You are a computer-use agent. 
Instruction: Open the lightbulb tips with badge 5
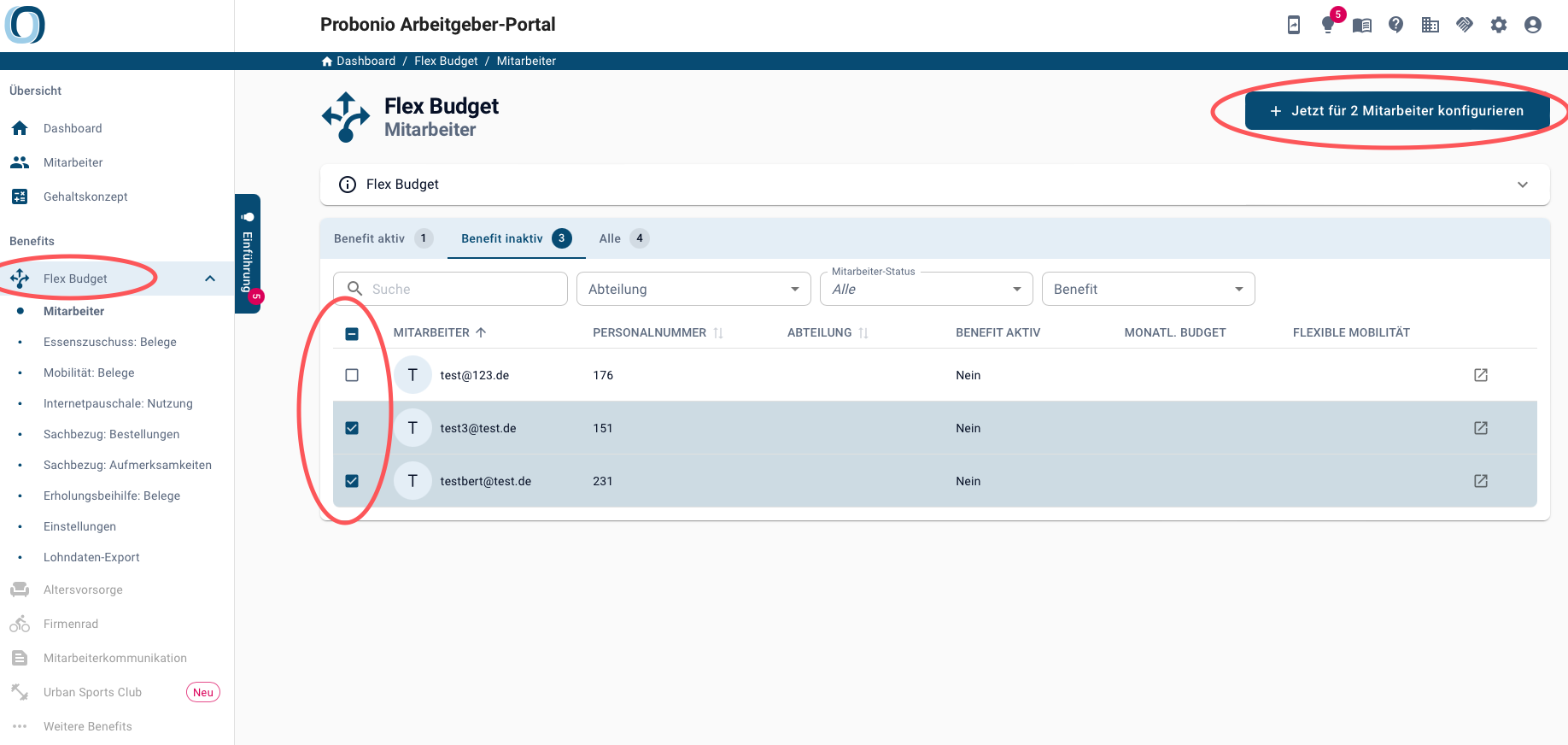pyautogui.click(x=1328, y=25)
